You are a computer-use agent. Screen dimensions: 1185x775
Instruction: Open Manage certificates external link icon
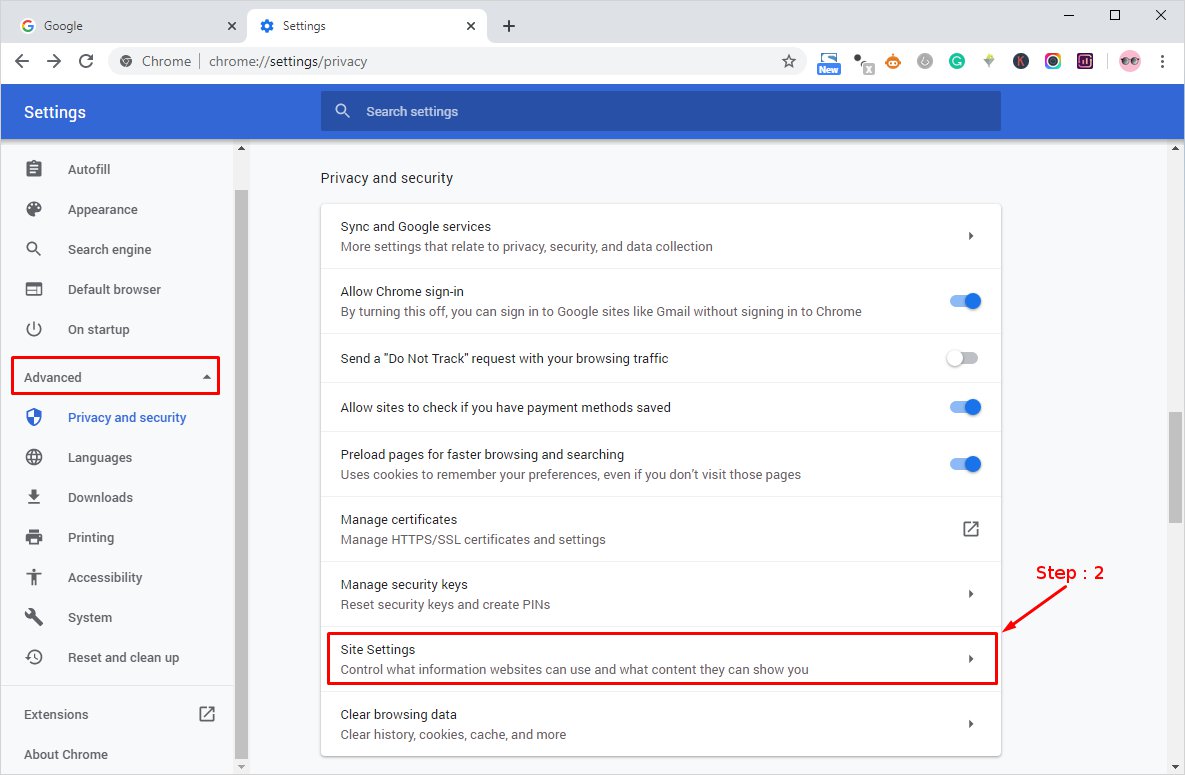click(x=970, y=529)
